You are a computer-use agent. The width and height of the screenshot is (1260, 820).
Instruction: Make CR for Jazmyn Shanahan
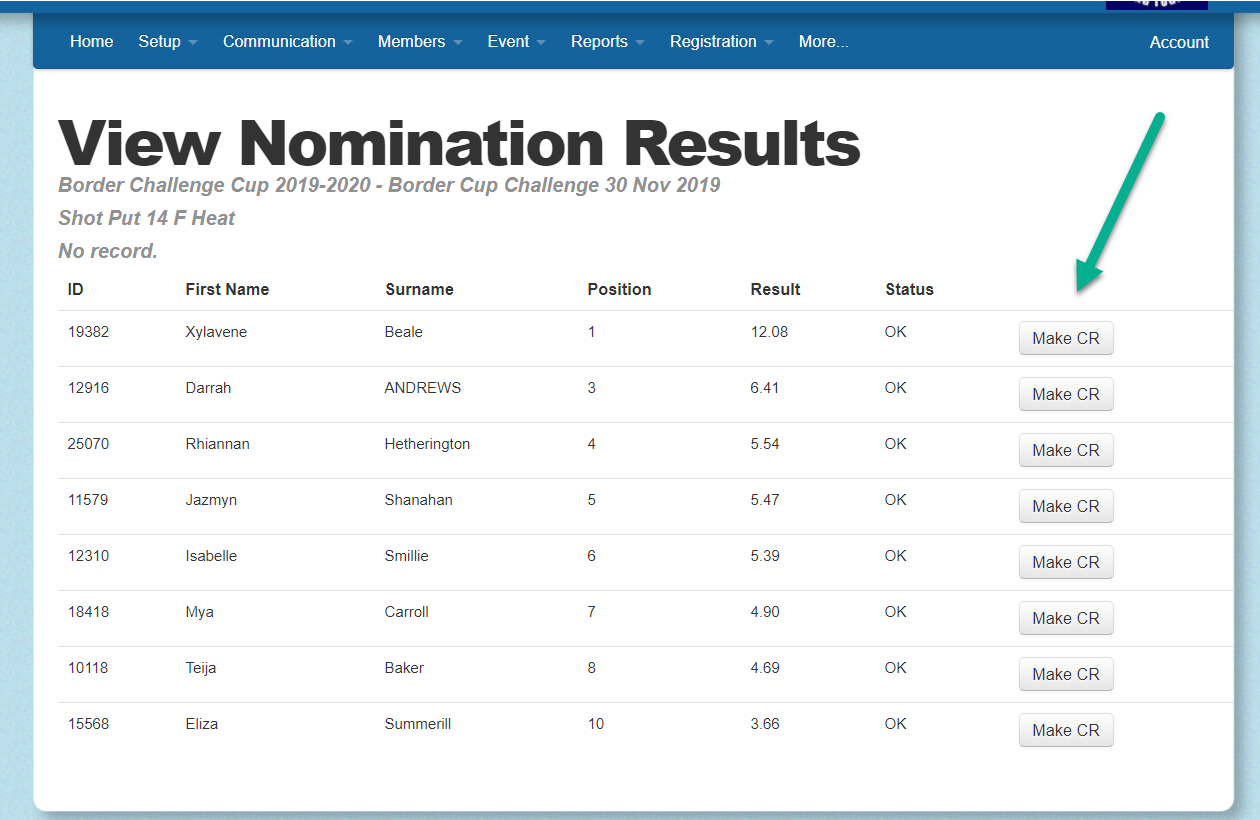point(1066,506)
